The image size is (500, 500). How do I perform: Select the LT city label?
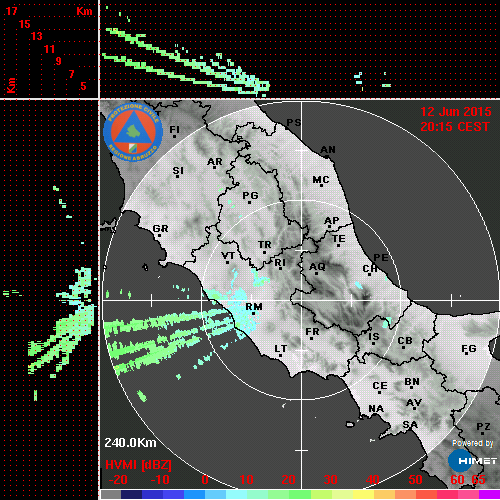[281, 349]
